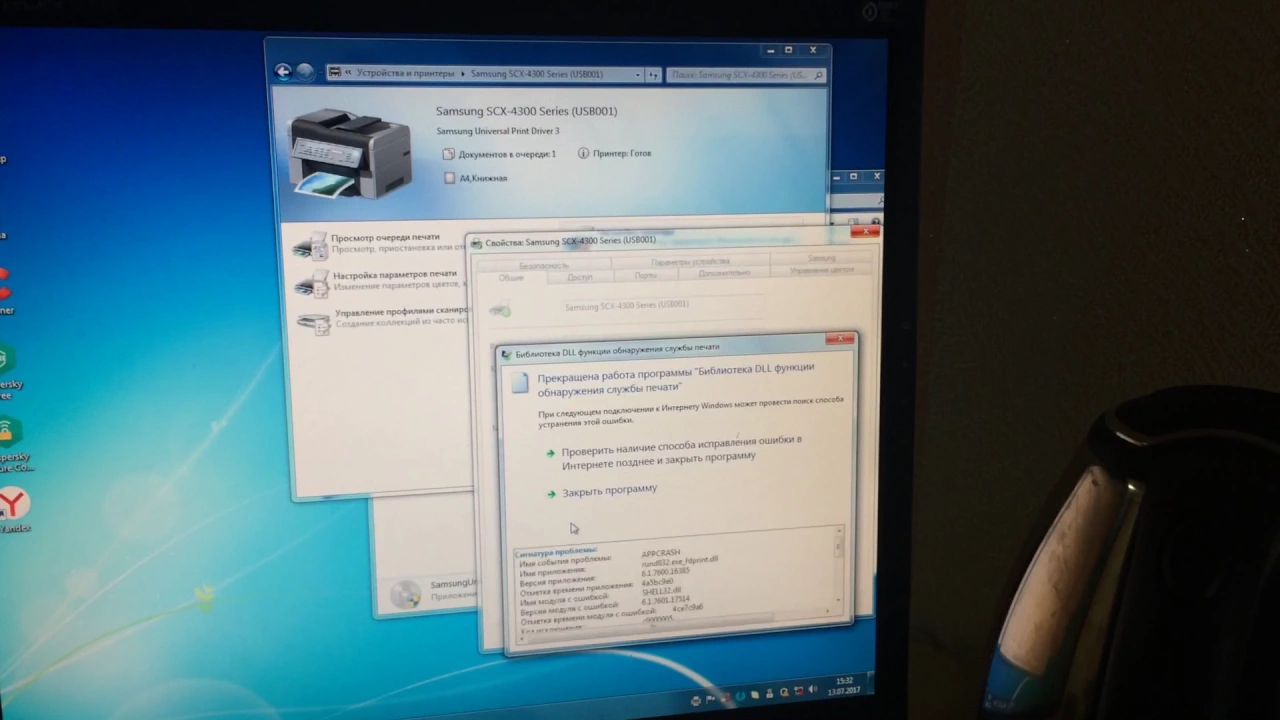Click the 'Сигнатура проблемы' heading
Viewport: 1280px width, 720px height.
coord(555,551)
